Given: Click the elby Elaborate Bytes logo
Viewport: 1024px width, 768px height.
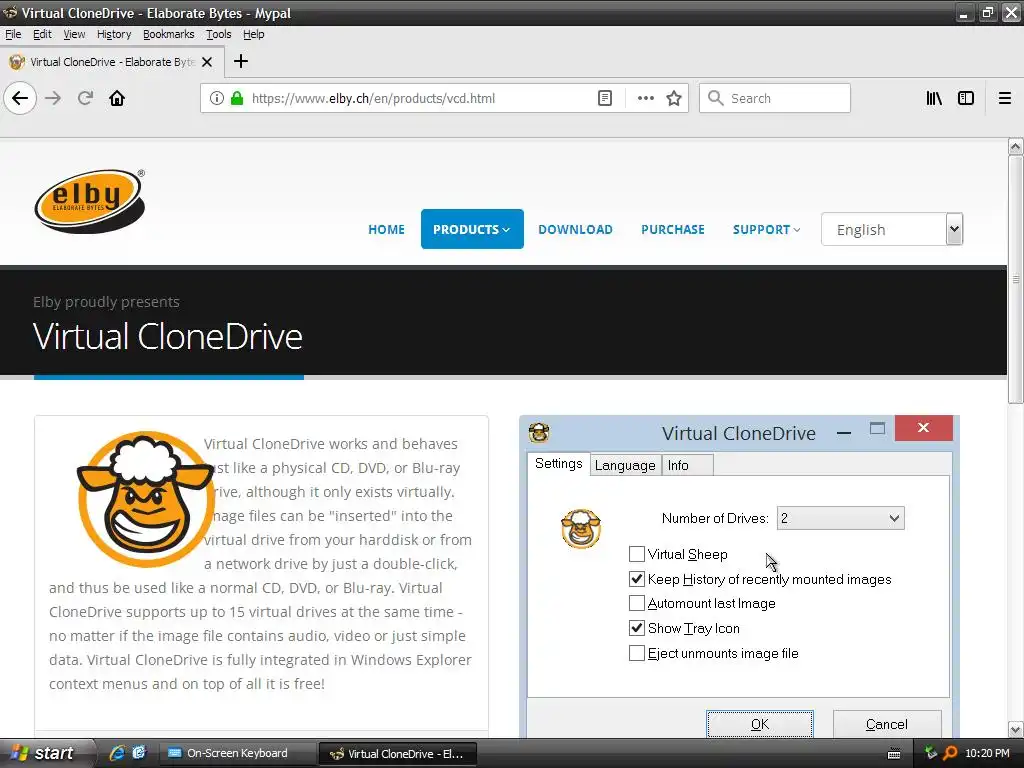Looking at the screenshot, I should [x=90, y=200].
